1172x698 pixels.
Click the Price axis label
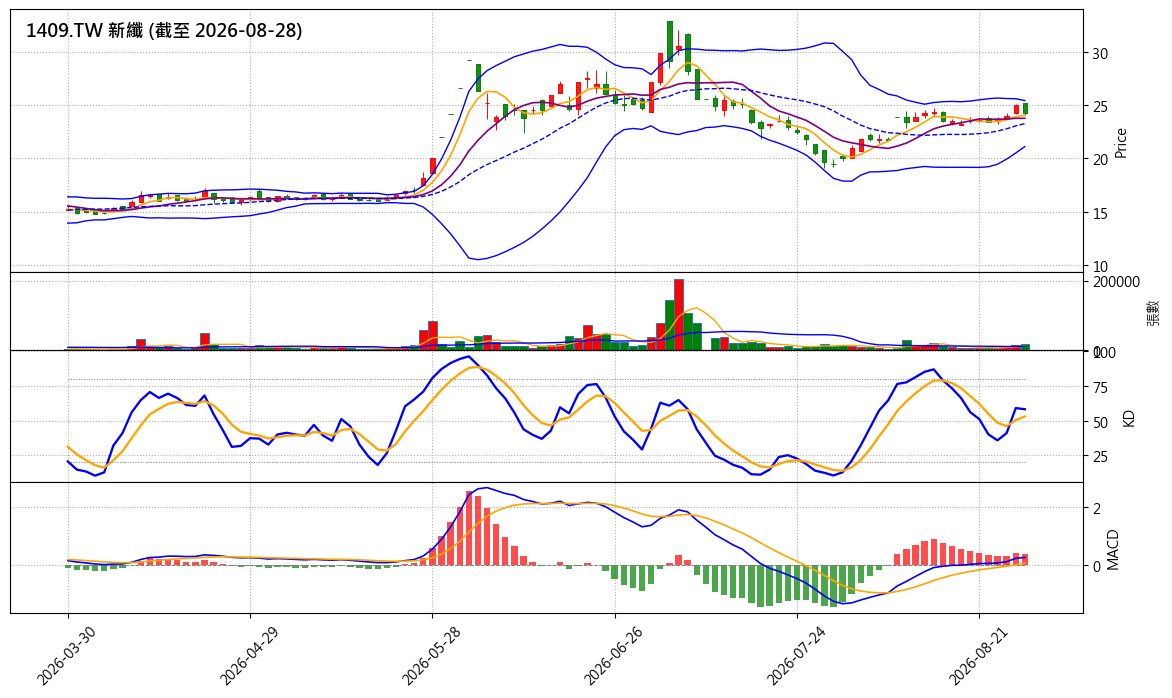coord(1120,143)
